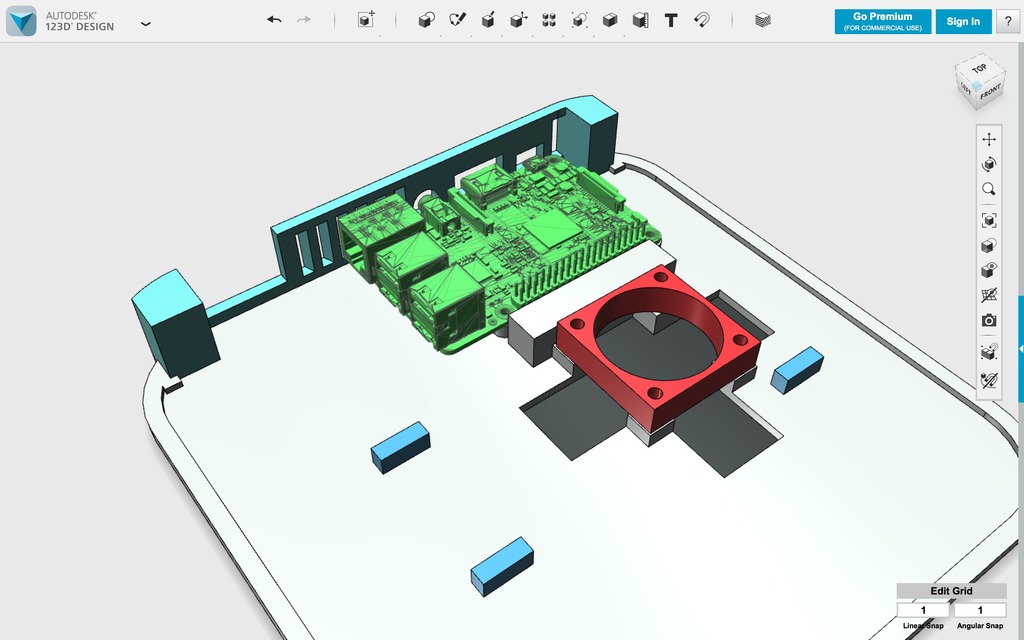Select the Pan tool in navigation bar
Viewport: 1024px width, 640px height.
(989, 139)
